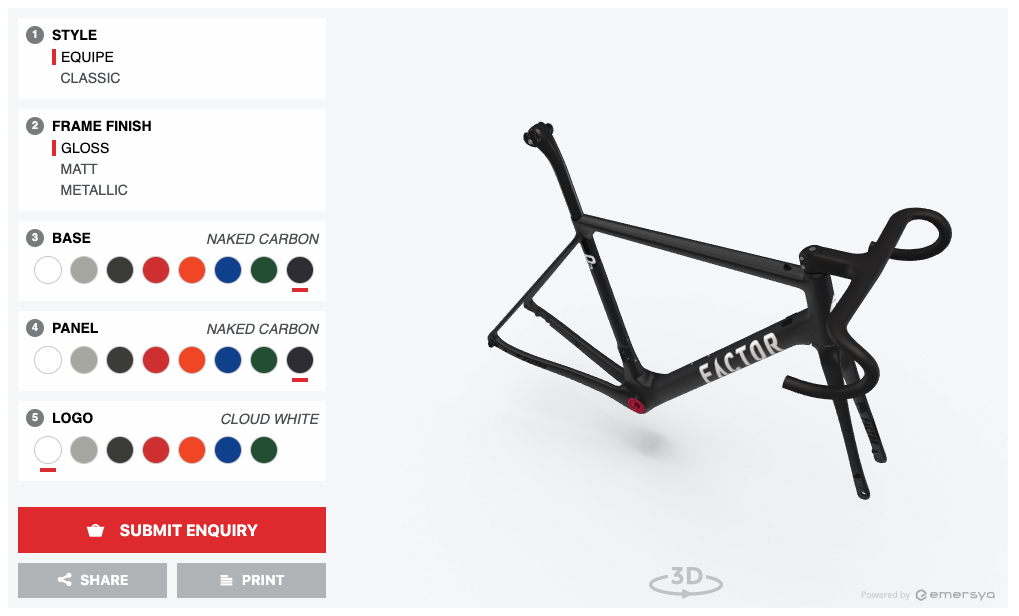1019x616 pixels.
Task: Click the basket icon on Submit Enquiry
Action: coord(96,530)
